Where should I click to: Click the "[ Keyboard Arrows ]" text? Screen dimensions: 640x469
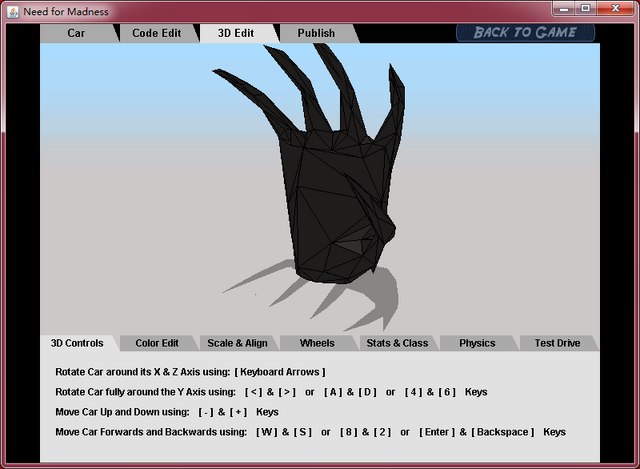pos(280,372)
